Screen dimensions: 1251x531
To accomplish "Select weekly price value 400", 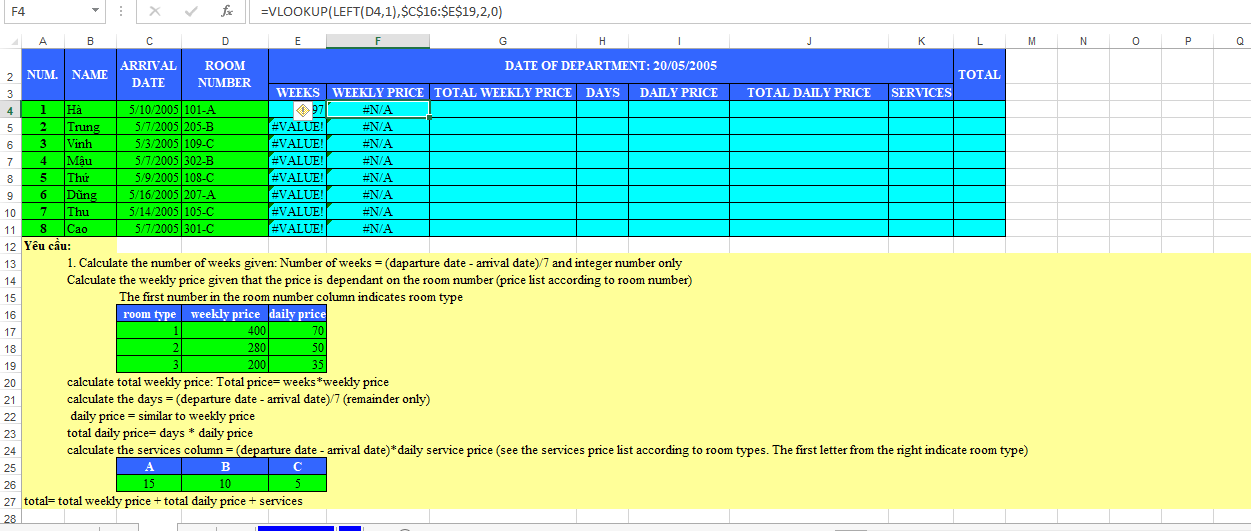I will [x=225, y=331].
